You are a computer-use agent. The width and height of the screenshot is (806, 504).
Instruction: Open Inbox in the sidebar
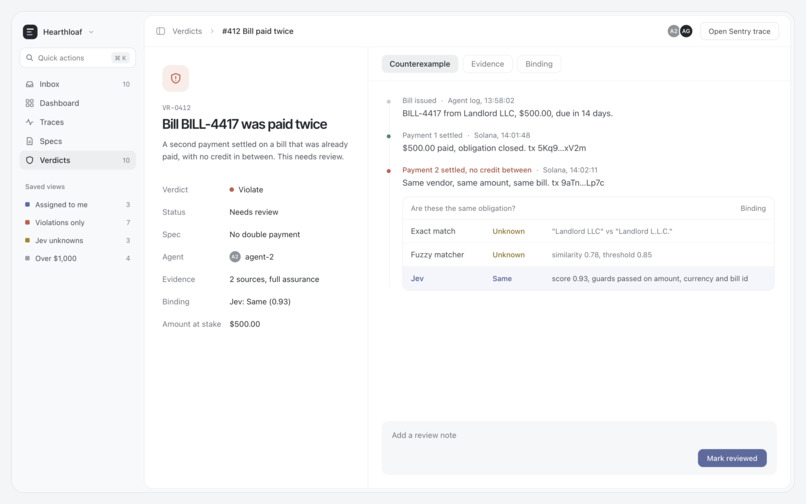pos(78,84)
